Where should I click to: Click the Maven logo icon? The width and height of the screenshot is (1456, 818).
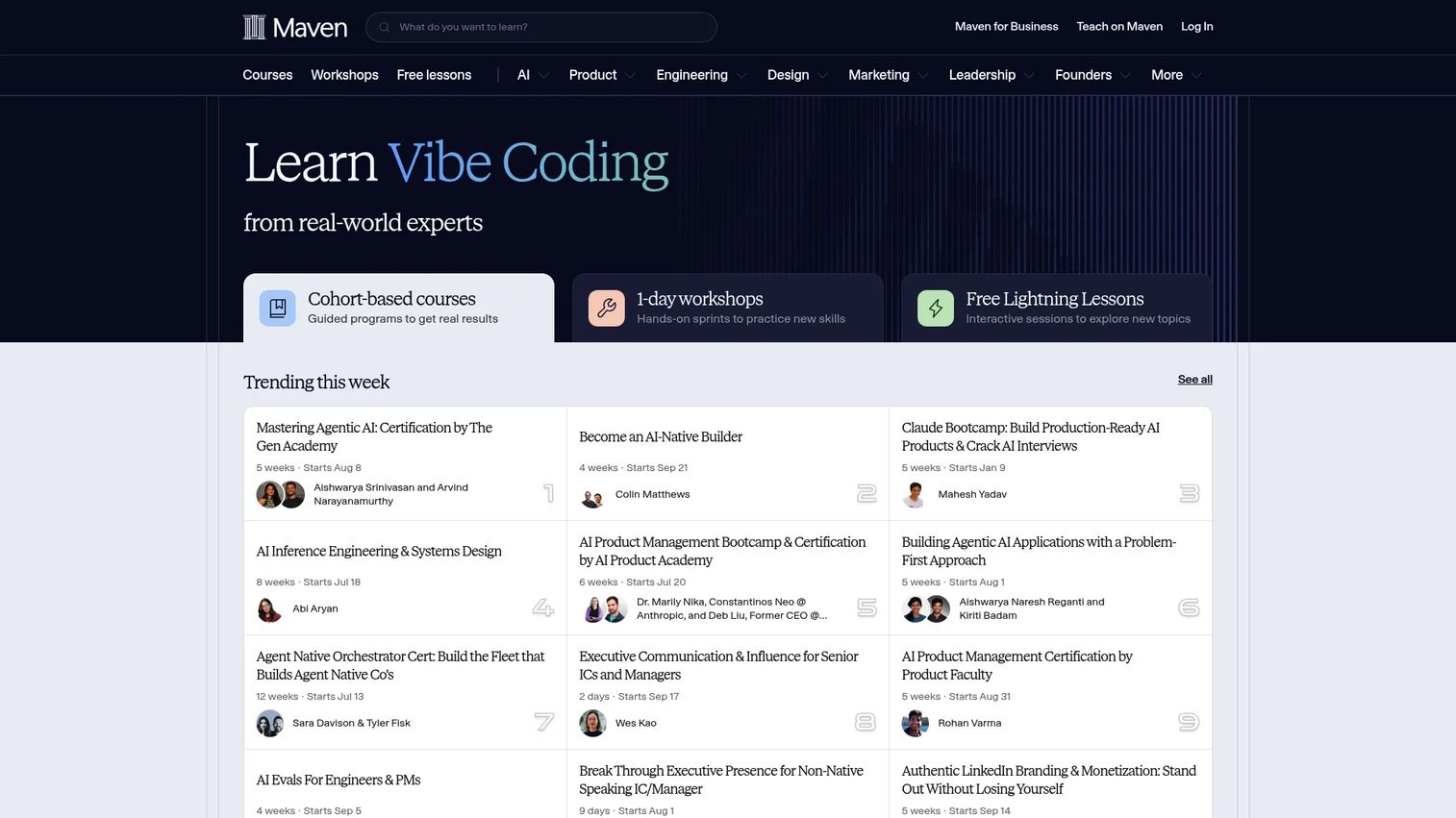pos(254,27)
